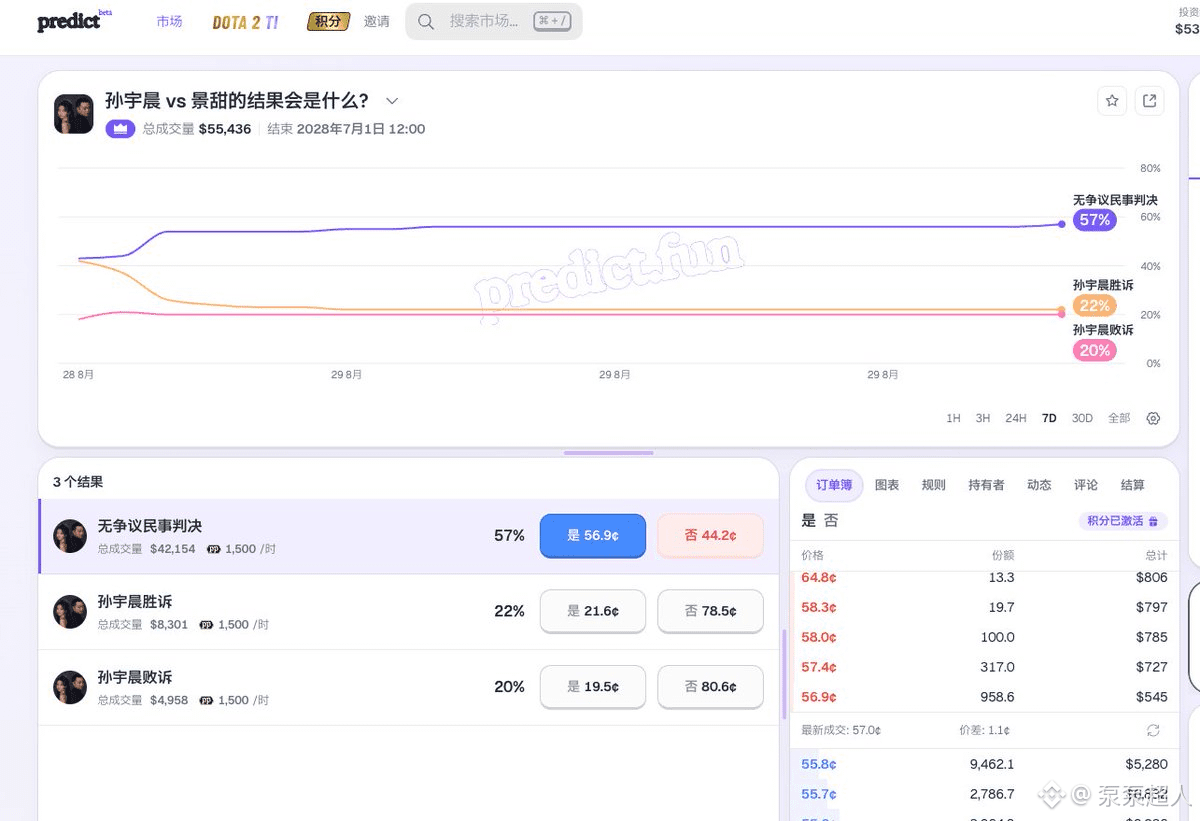1200x821 pixels.
Task: Click the 20% chart label badge
Action: 1095,350
